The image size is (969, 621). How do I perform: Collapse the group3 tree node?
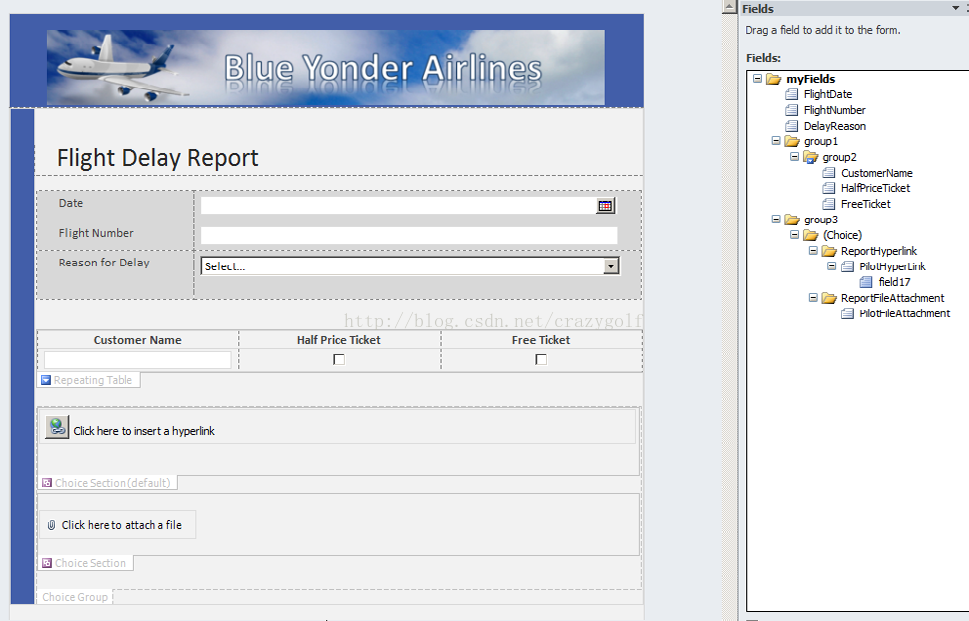tap(776, 219)
